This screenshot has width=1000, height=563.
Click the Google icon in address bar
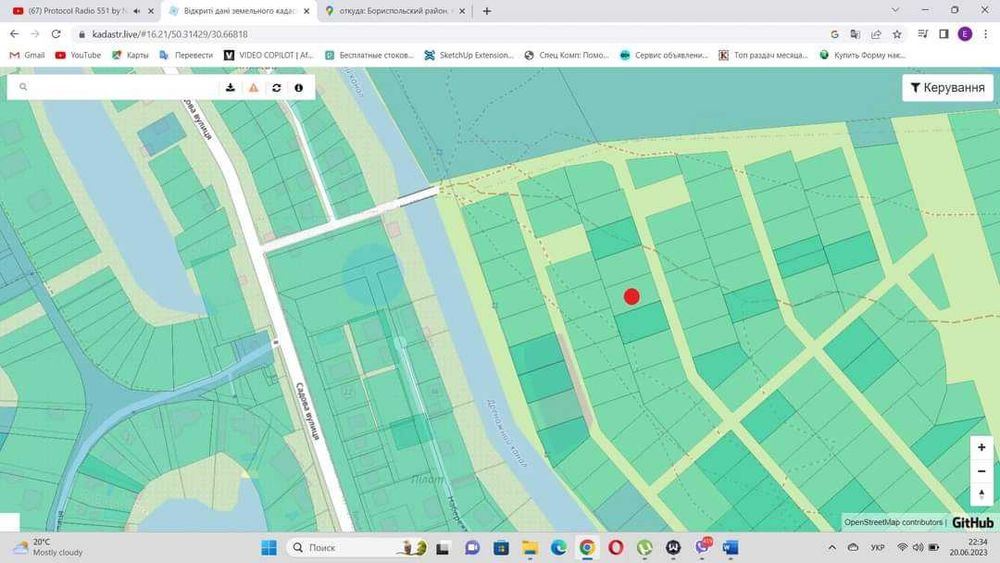834,34
